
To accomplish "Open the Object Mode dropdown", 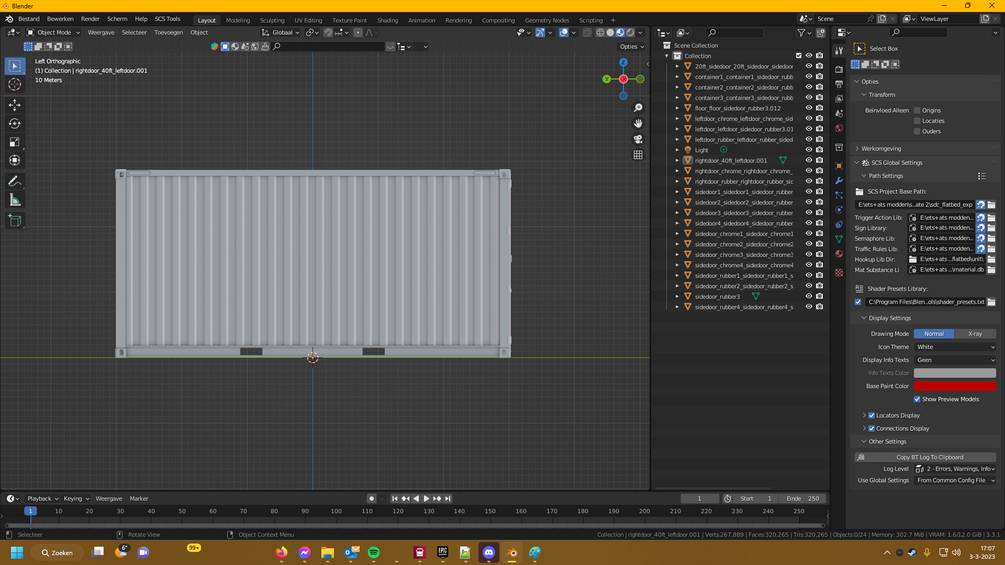I will (x=54, y=32).
